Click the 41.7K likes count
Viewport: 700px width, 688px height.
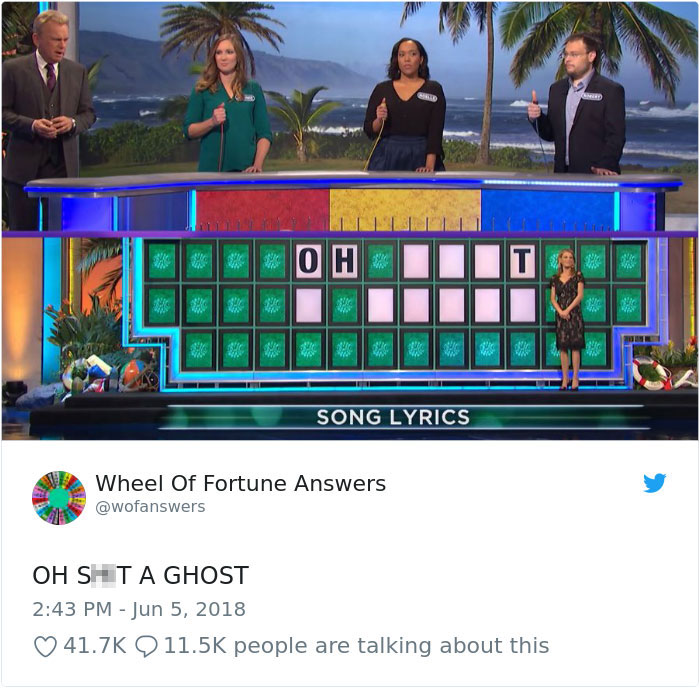(95, 646)
